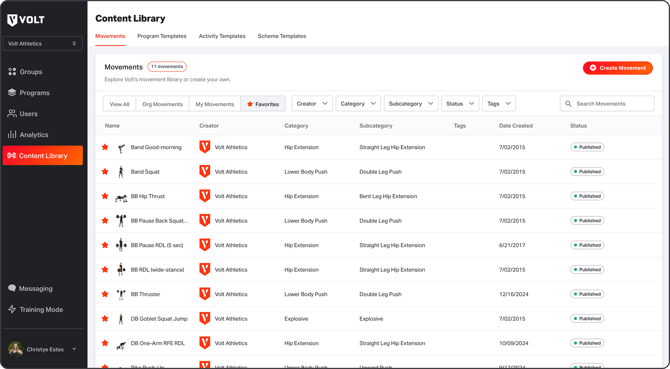670x369 pixels.
Task: Toggle favorite star for BB Hip Thrust
Action: tap(105, 196)
